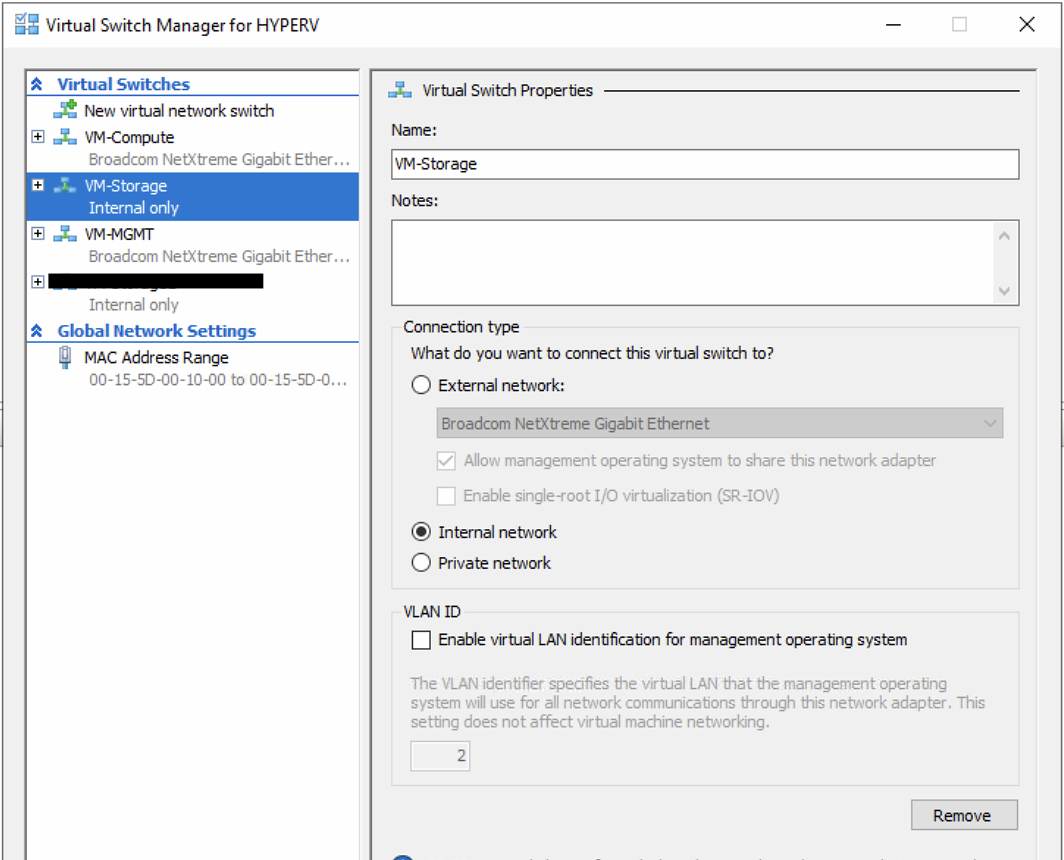Click the VM-Storage switch icon
The width and height of the screenshot is (1064, 860).
pos(66,185)
